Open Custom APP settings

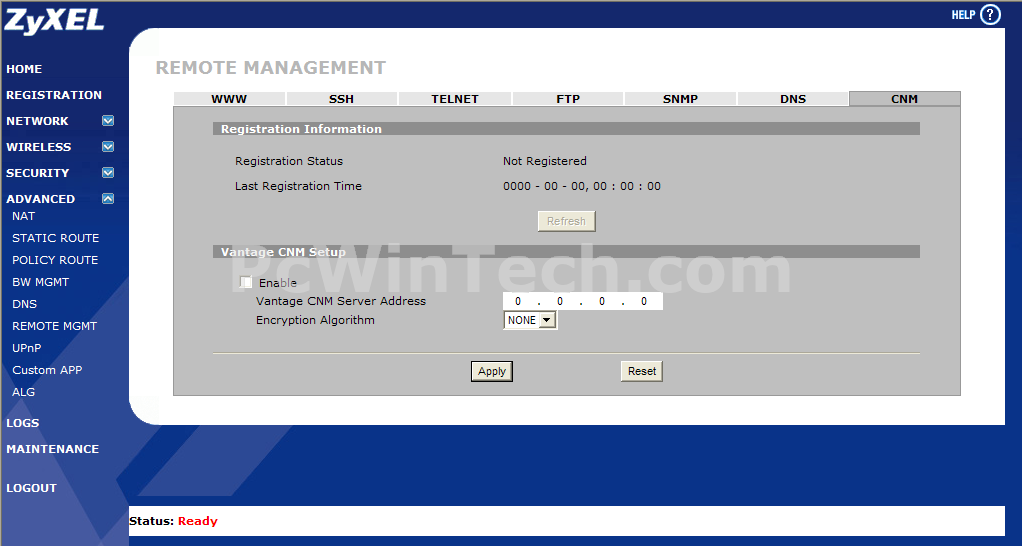[47, 370]
